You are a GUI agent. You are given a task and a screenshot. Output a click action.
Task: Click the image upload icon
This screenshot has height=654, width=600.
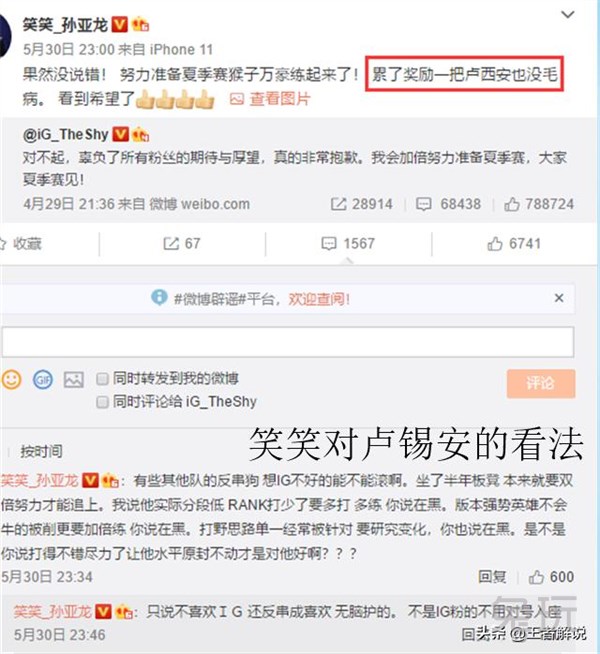(73, 380)
